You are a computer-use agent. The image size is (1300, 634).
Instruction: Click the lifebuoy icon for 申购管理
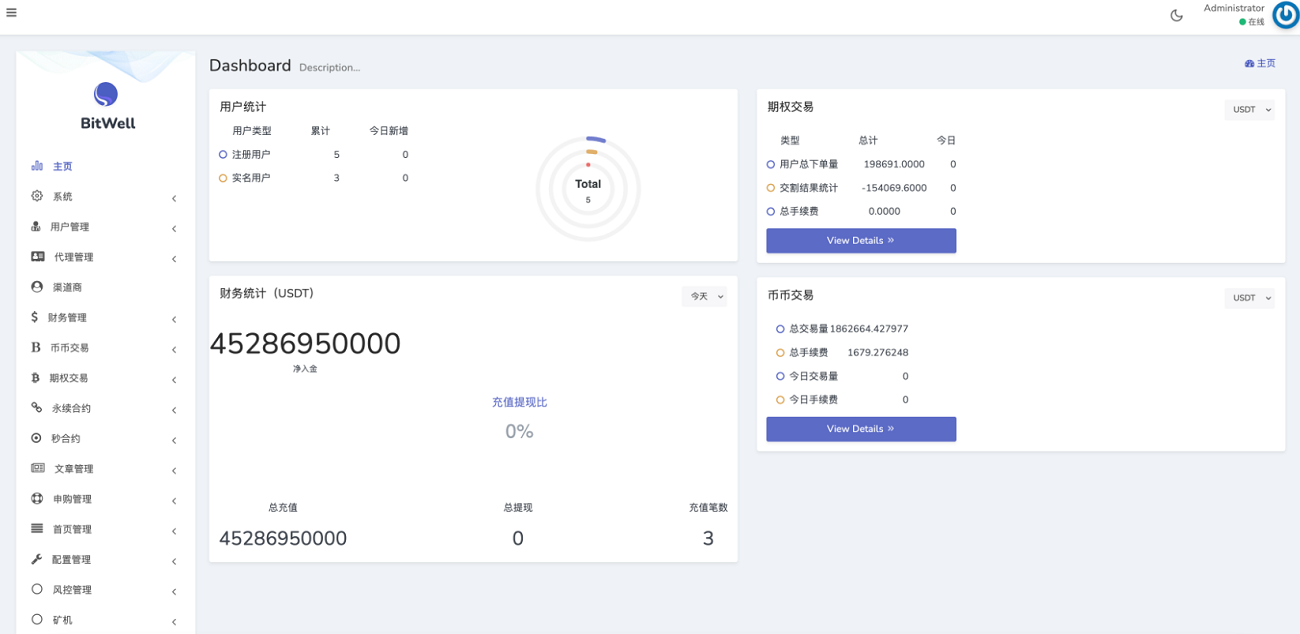click(x=37, y=498)
